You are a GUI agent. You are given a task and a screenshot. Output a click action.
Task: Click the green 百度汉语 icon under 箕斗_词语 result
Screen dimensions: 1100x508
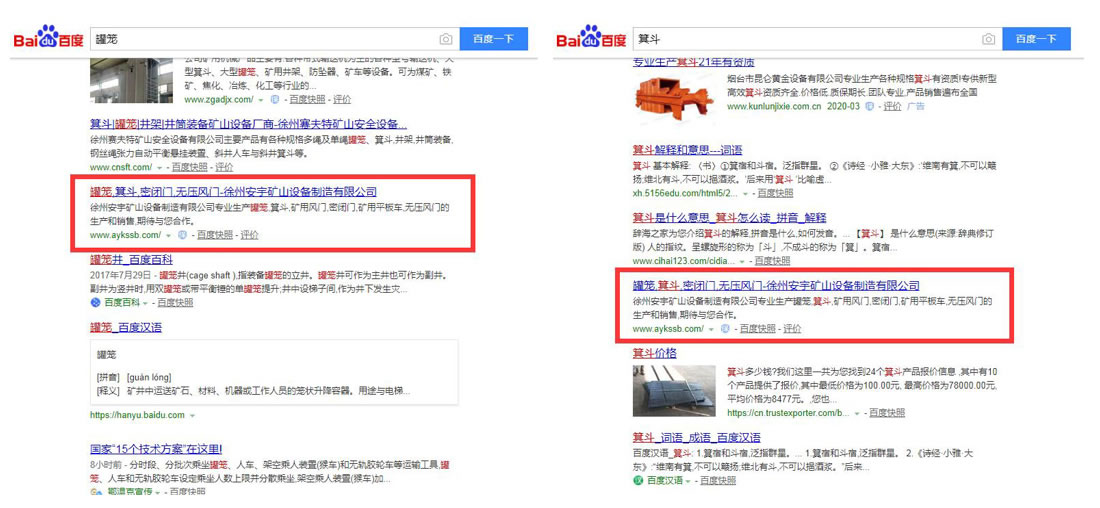coord(637,480)
